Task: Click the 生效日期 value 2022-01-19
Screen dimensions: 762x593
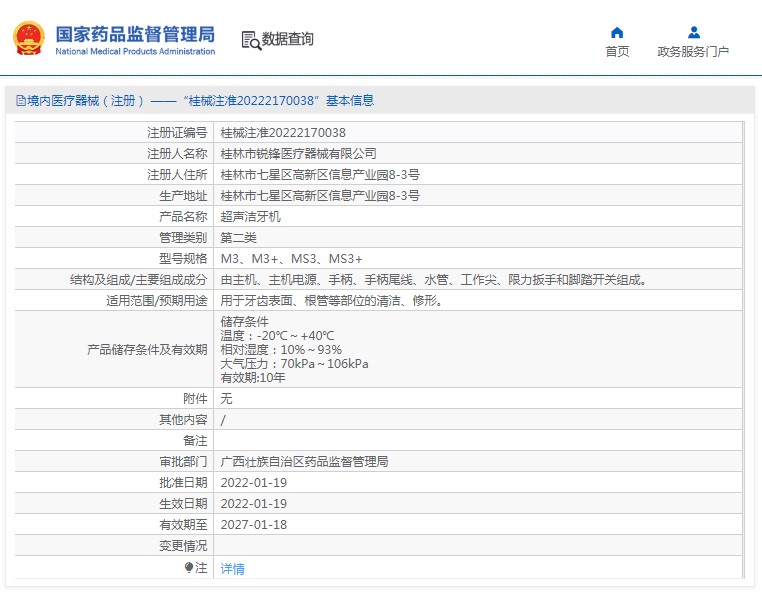Action: click(x=254, y=504)
